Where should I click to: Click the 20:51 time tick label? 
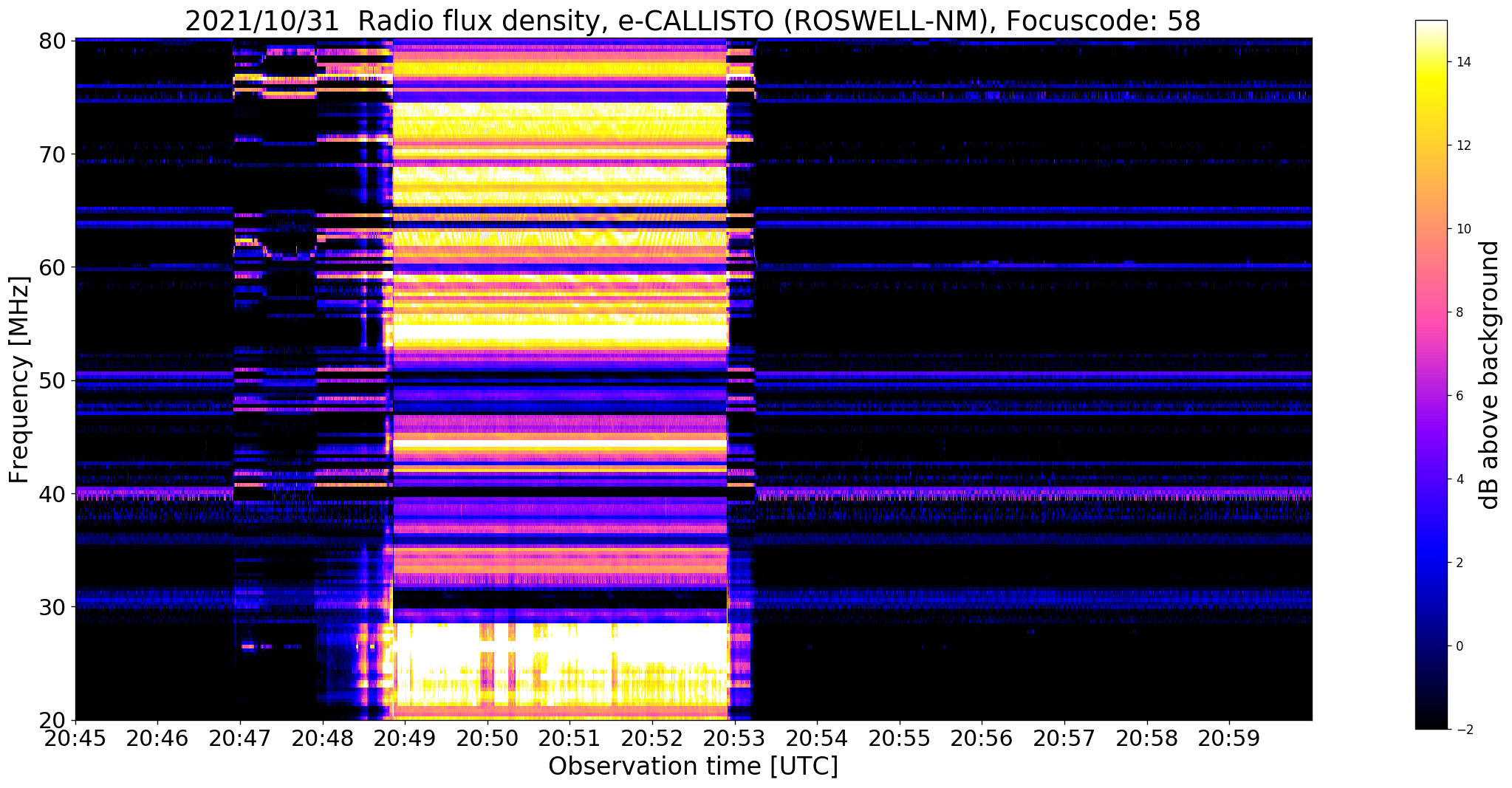click(x=569, y=738)
